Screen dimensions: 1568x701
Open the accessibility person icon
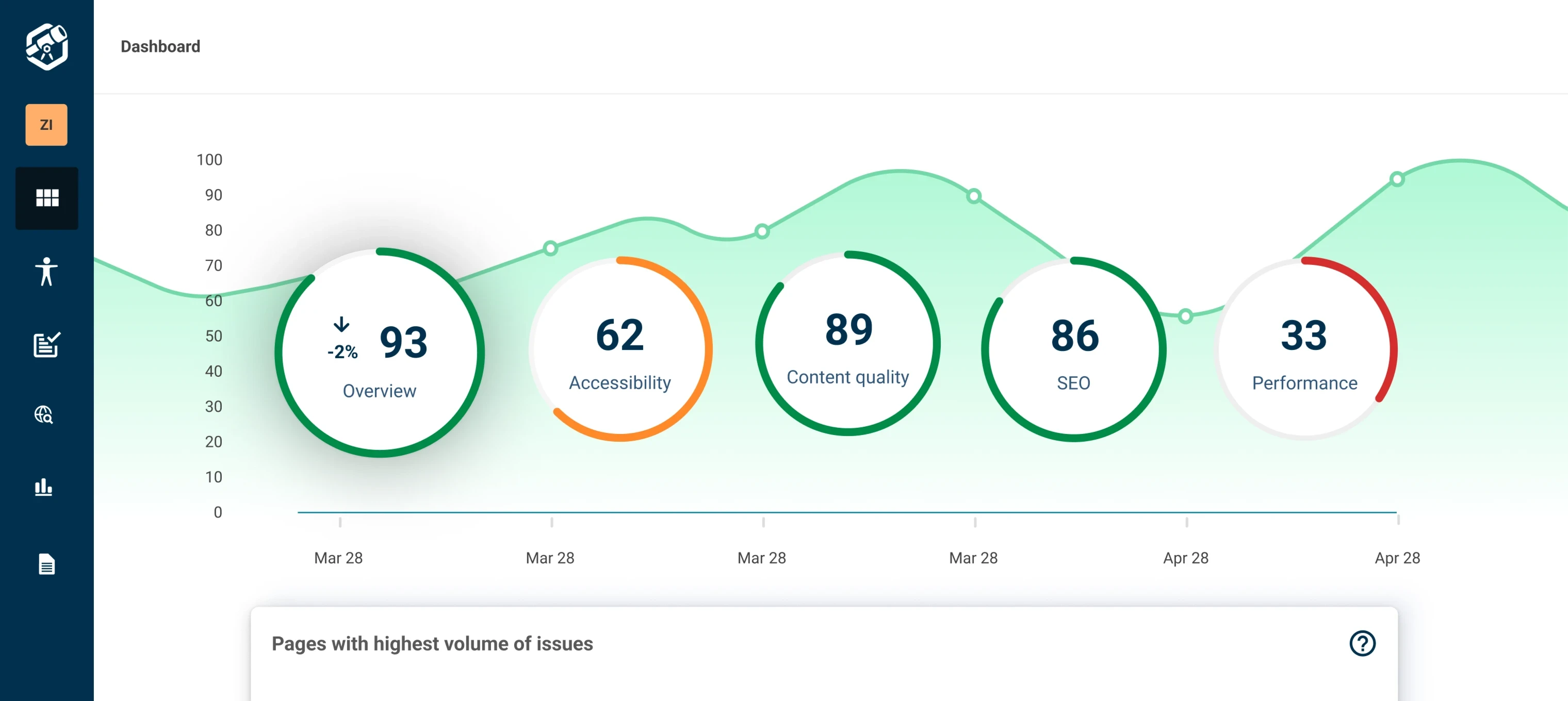tap(46, 272)
